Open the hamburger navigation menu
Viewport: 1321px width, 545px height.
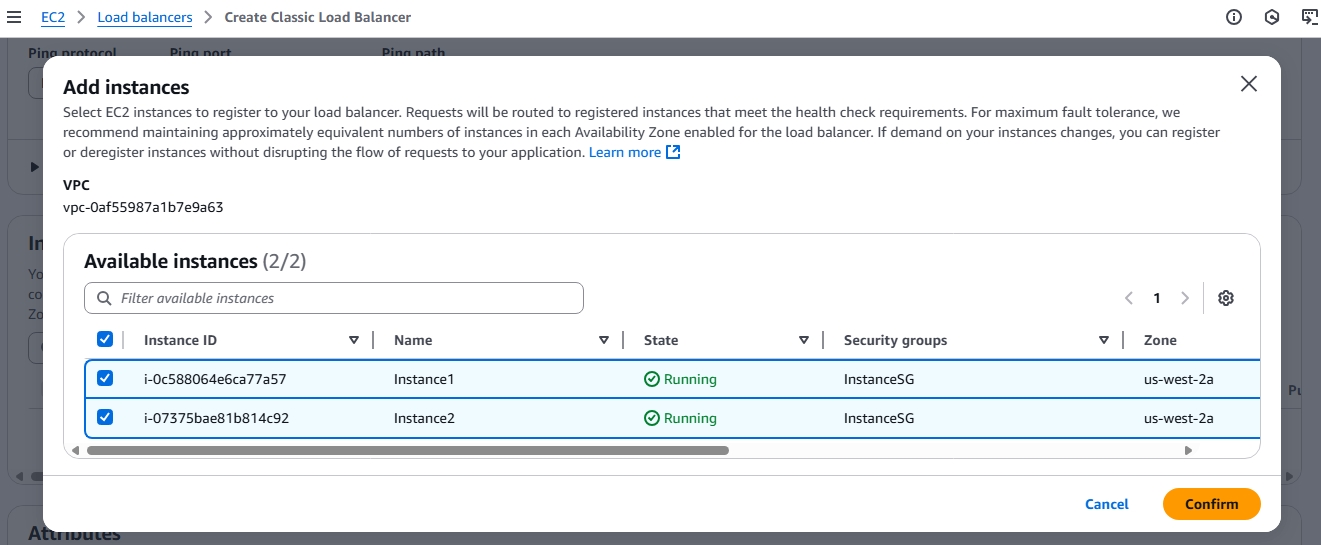tap(13, 17)
